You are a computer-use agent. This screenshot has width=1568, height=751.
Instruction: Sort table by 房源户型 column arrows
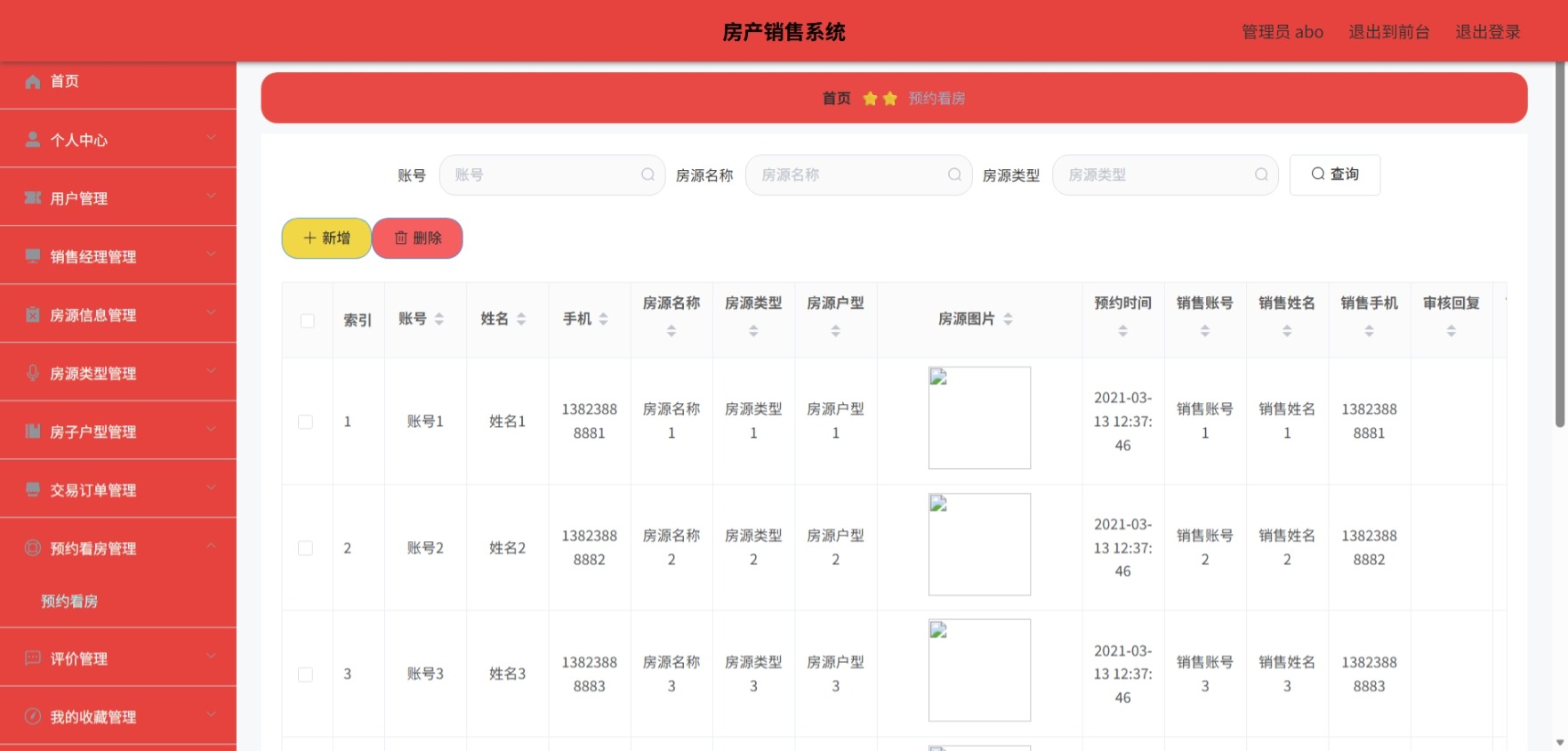click(x=835, y=331)
